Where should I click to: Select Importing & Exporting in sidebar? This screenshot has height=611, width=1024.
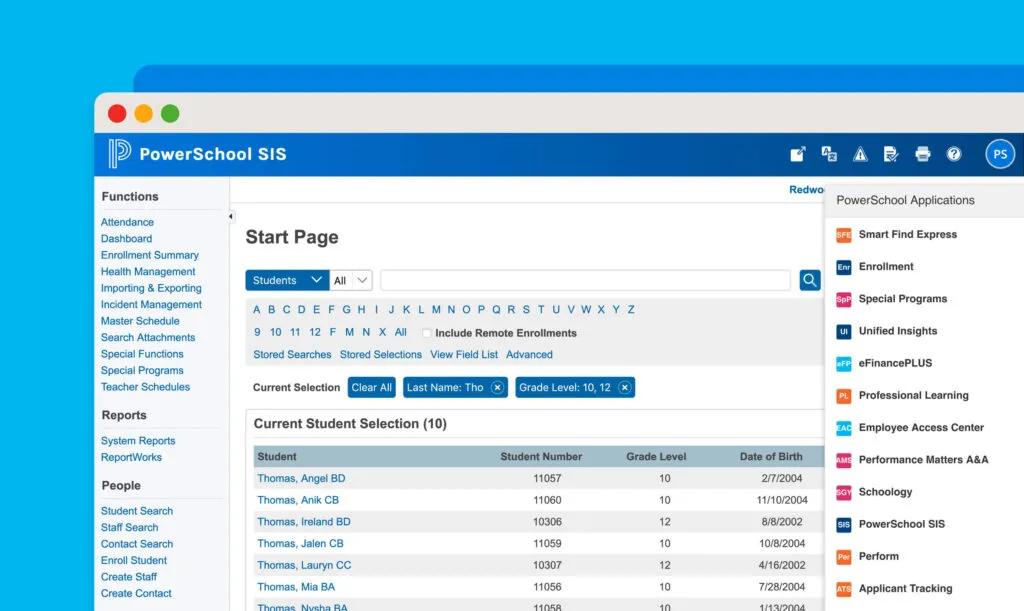point(151,288)
